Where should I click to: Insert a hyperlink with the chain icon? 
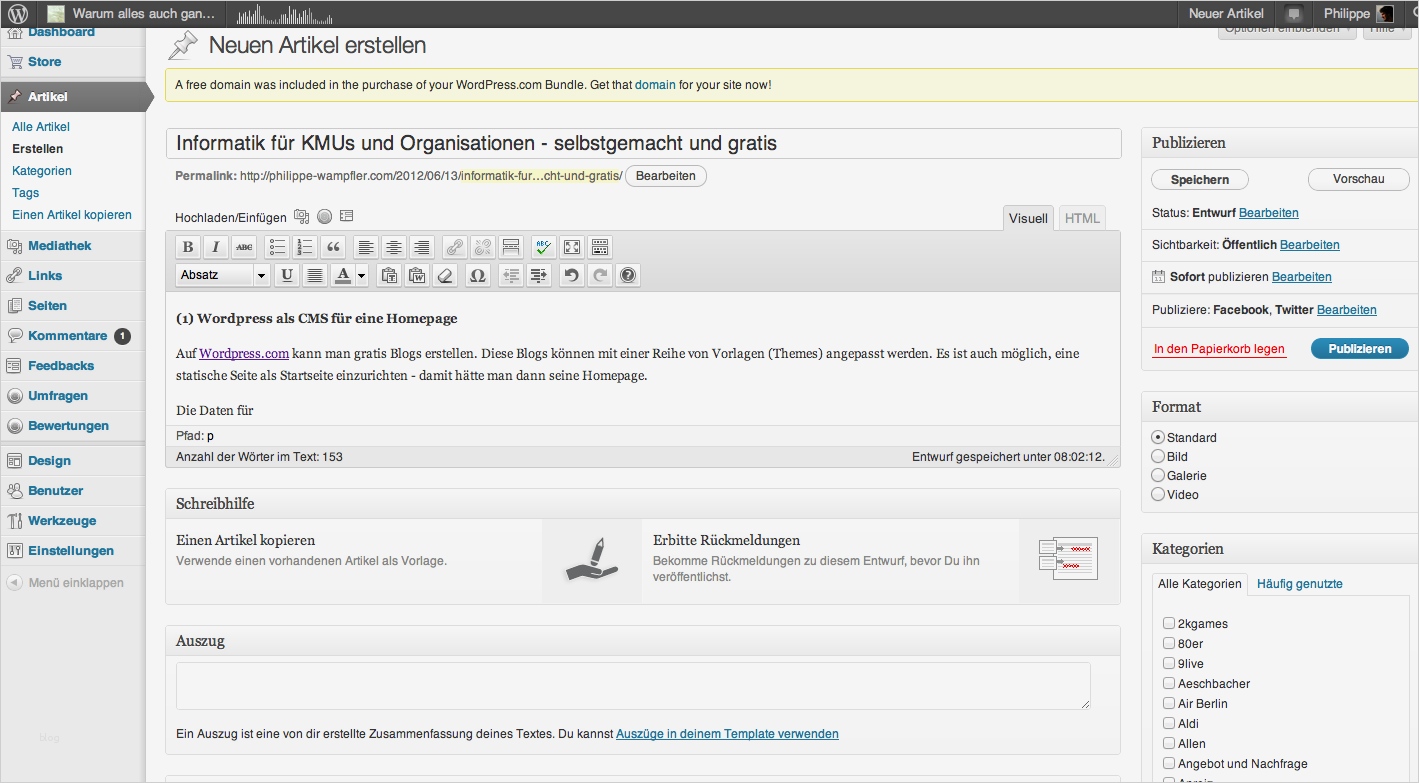point(455,247)
